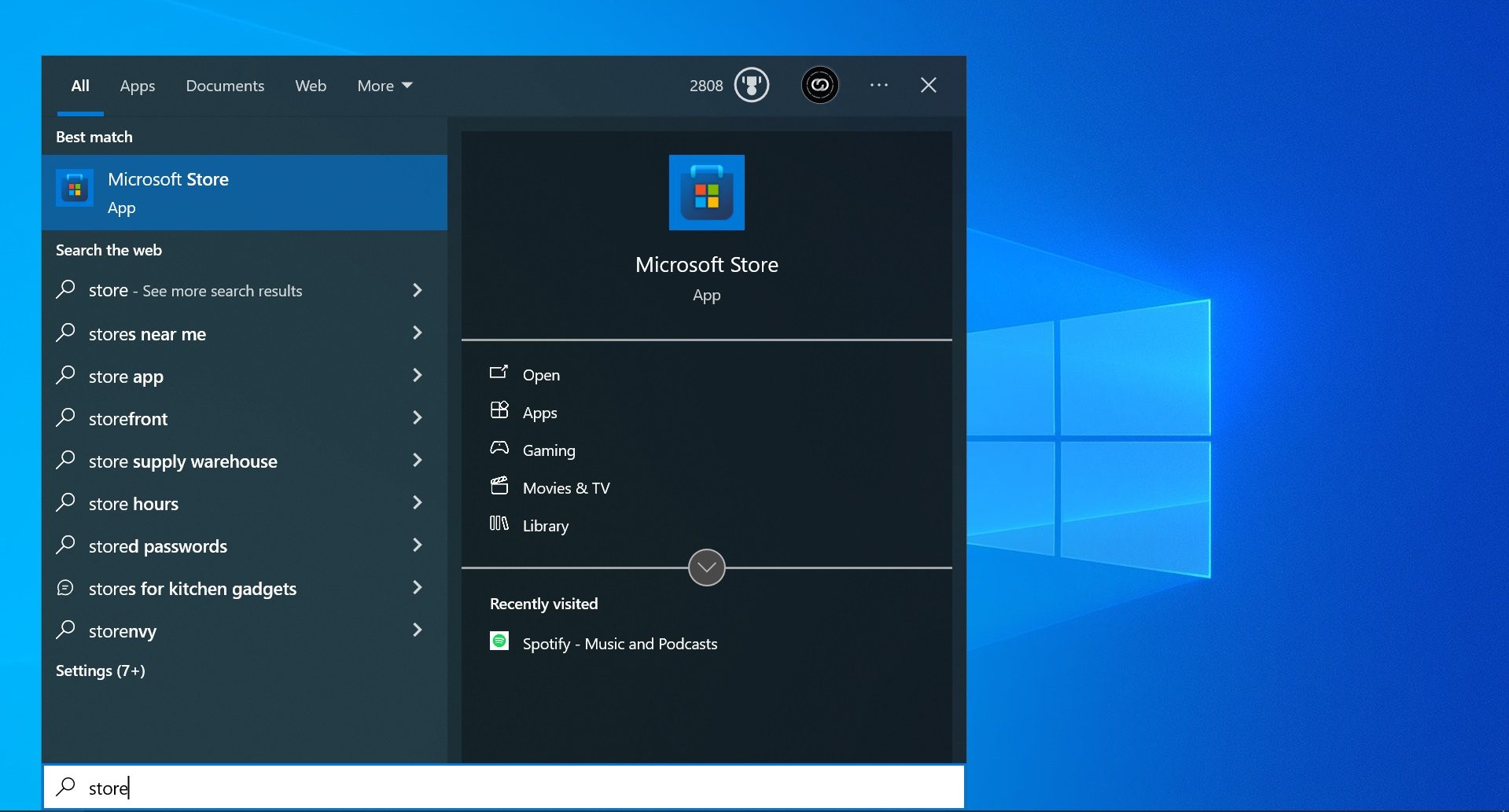Expand arrow next to 'store supply warehouse'

[x=418, y=460]
